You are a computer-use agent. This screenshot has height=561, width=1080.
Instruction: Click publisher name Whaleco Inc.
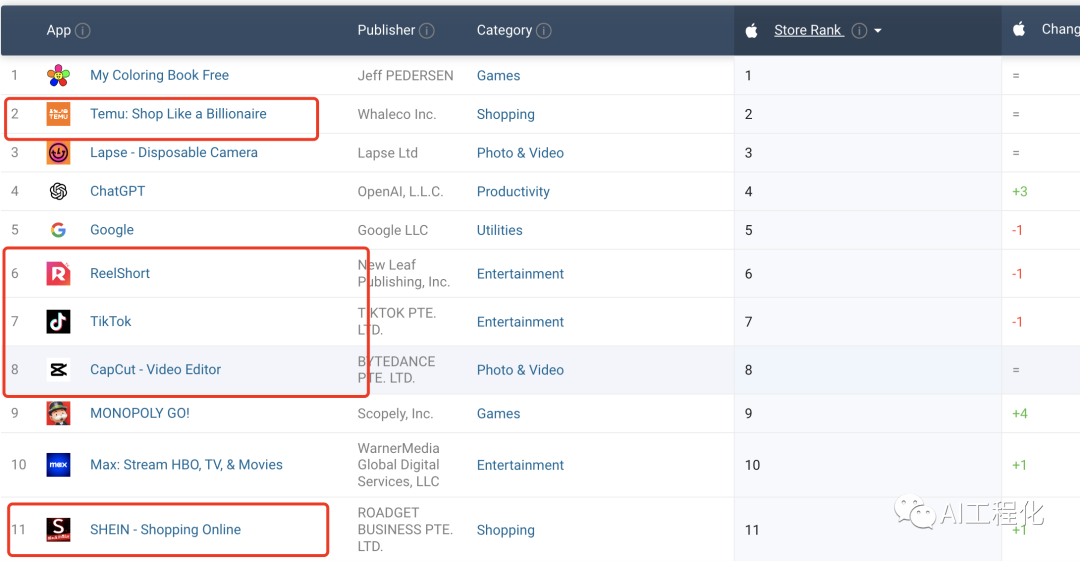[x=397, y=114]
